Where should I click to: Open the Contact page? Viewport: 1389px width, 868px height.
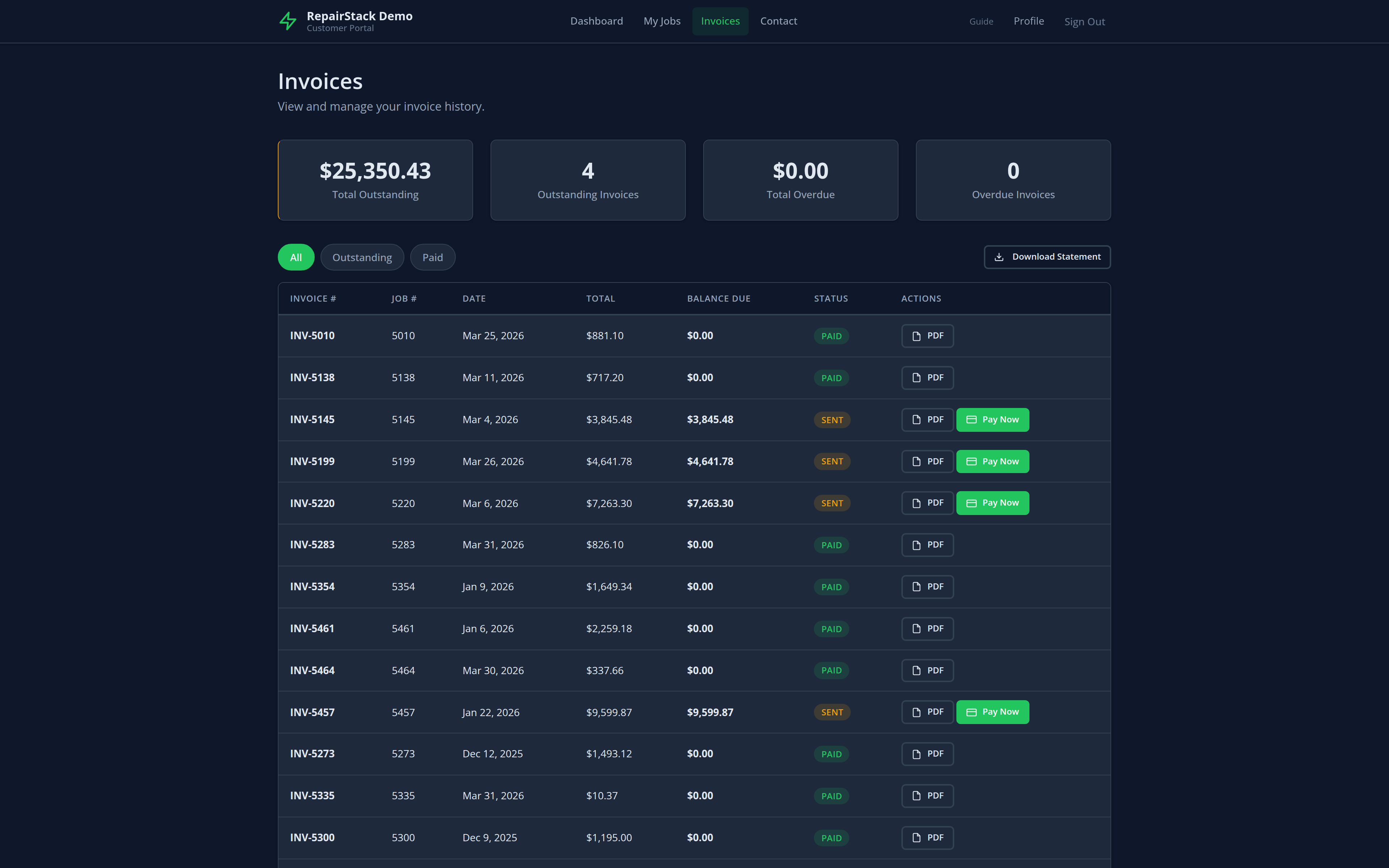(x=778, y=21)
